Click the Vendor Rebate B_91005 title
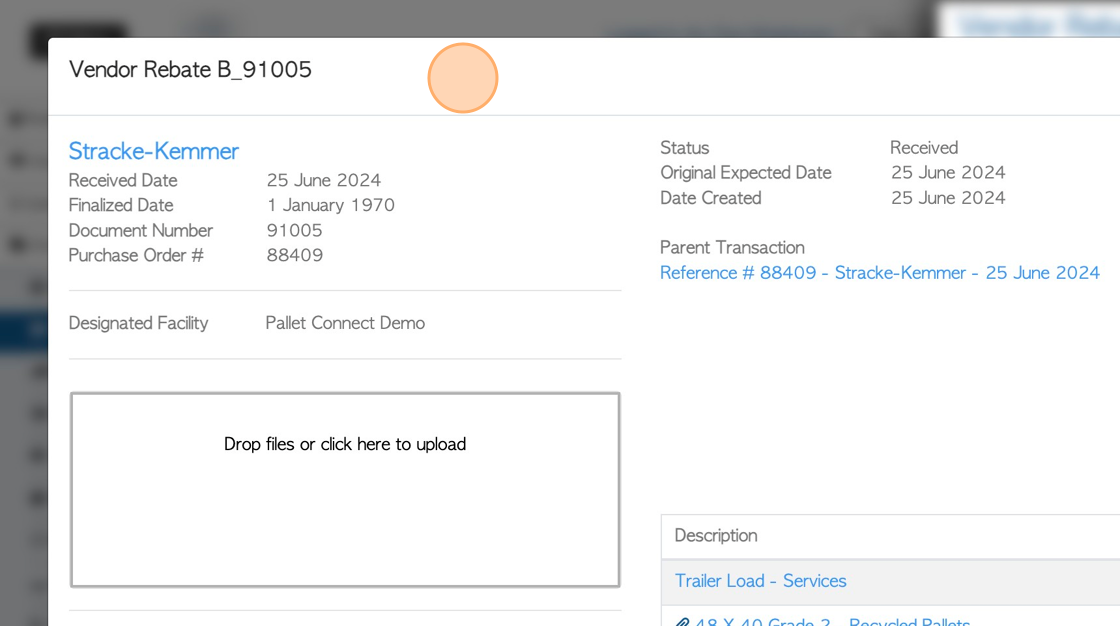Viewport: 1120px width, 626px height. 190,69
